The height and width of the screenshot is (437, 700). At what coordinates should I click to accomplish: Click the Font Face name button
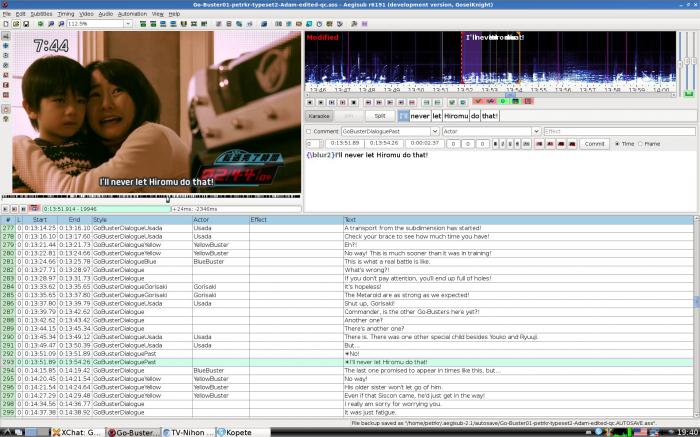click(526, 144)
